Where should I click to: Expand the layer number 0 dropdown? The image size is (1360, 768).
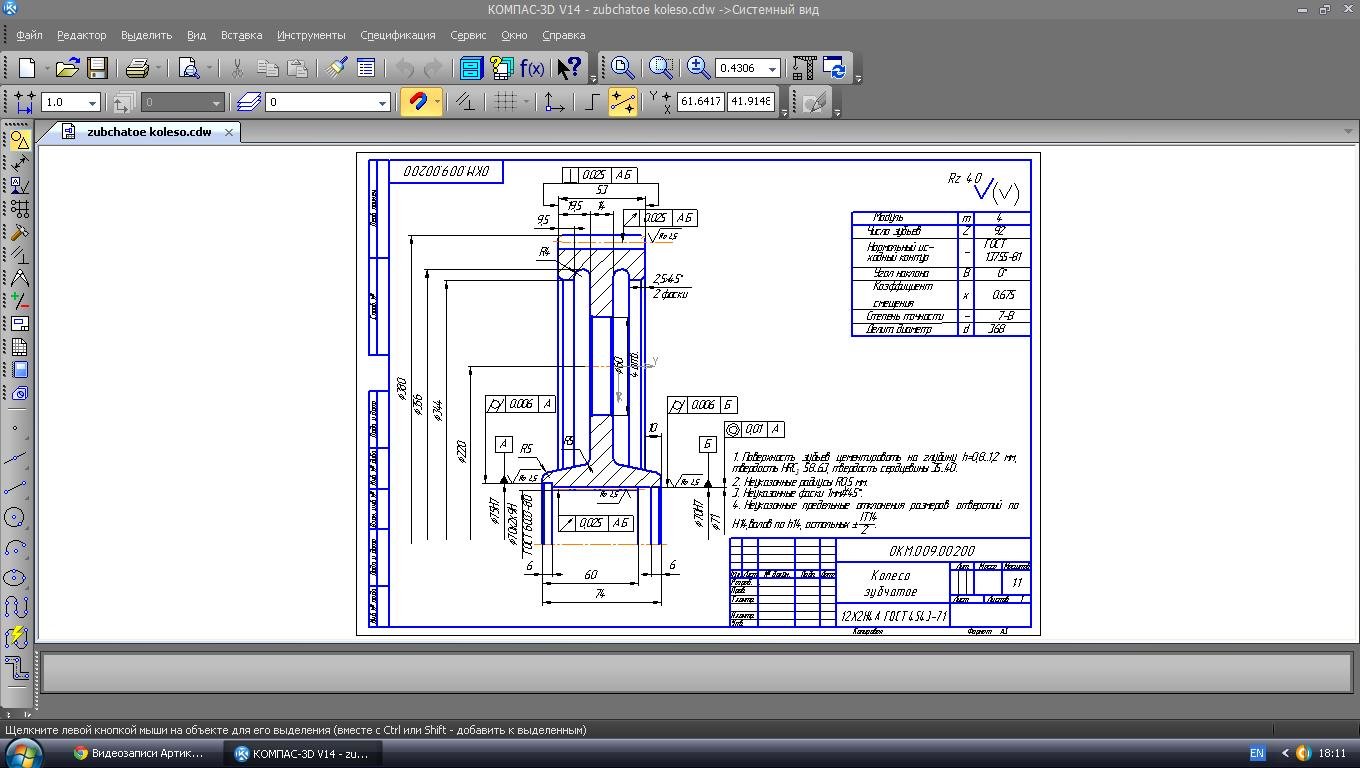pos(381,102)
